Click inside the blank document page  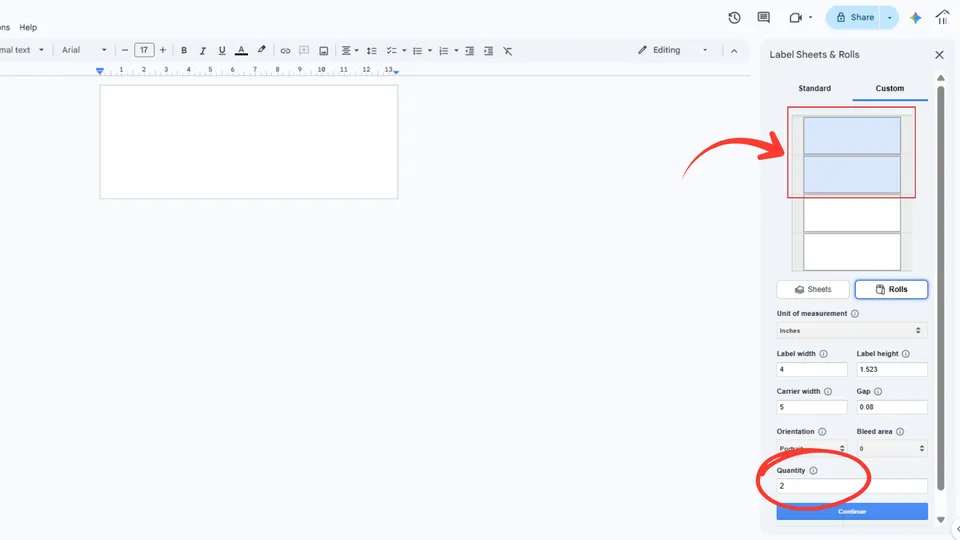click(x=249, y=142)
